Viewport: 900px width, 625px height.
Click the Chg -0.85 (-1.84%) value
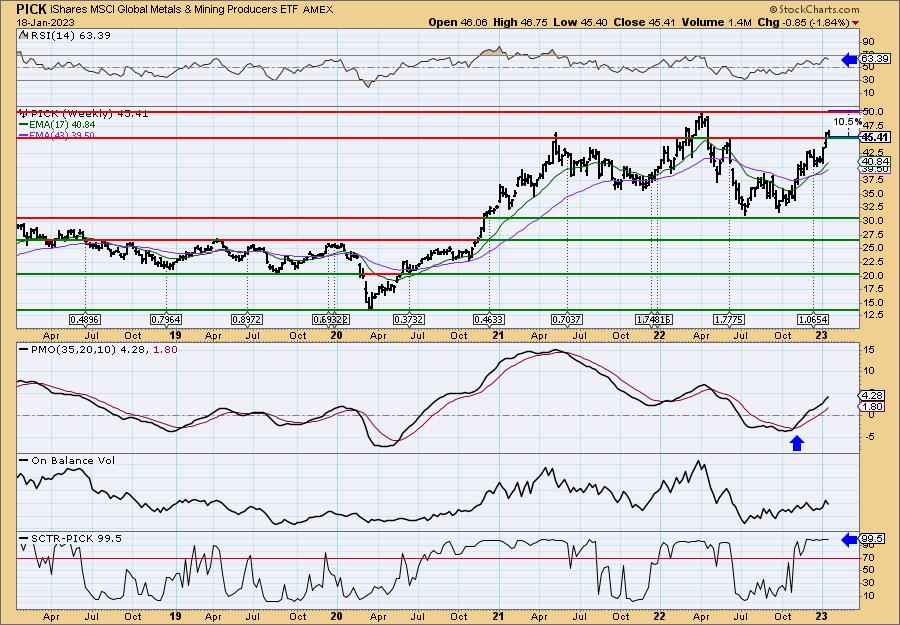coord(803,22)
